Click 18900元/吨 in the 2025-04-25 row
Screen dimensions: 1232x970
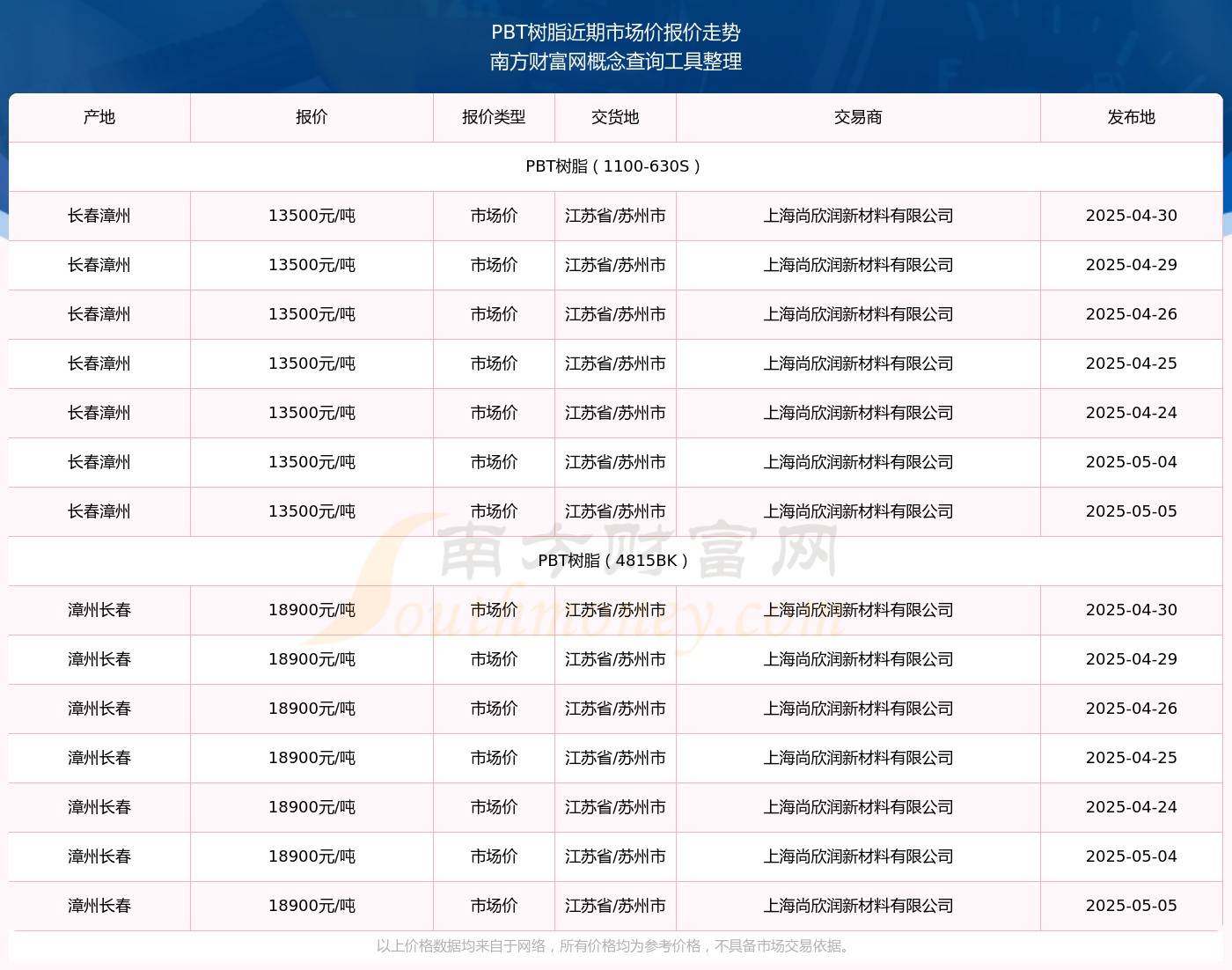[312, 758]
